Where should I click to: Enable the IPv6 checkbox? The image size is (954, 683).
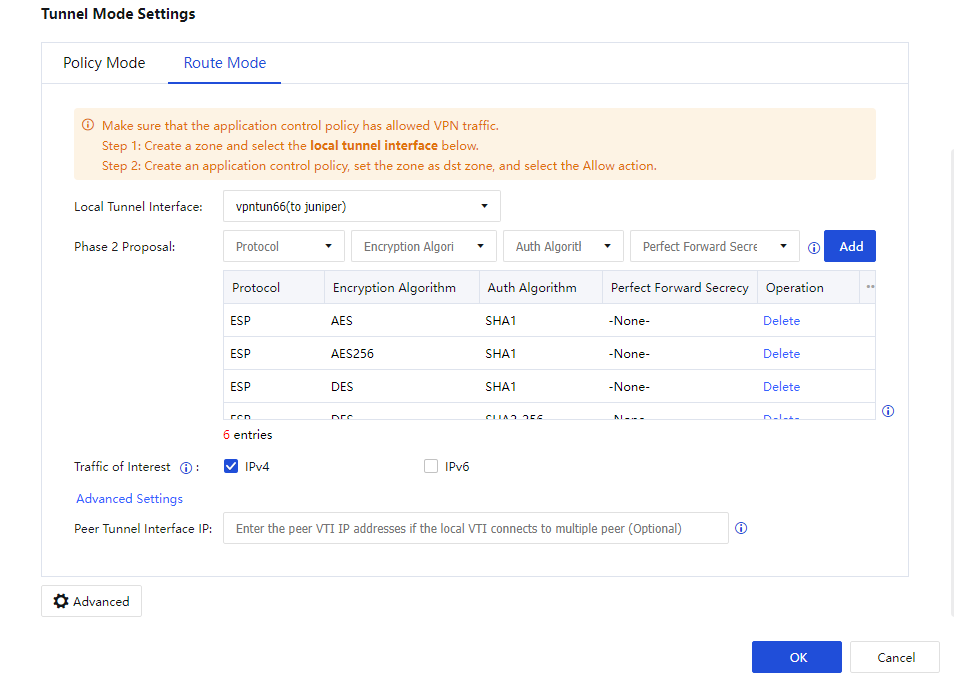(x=431, y=466)
